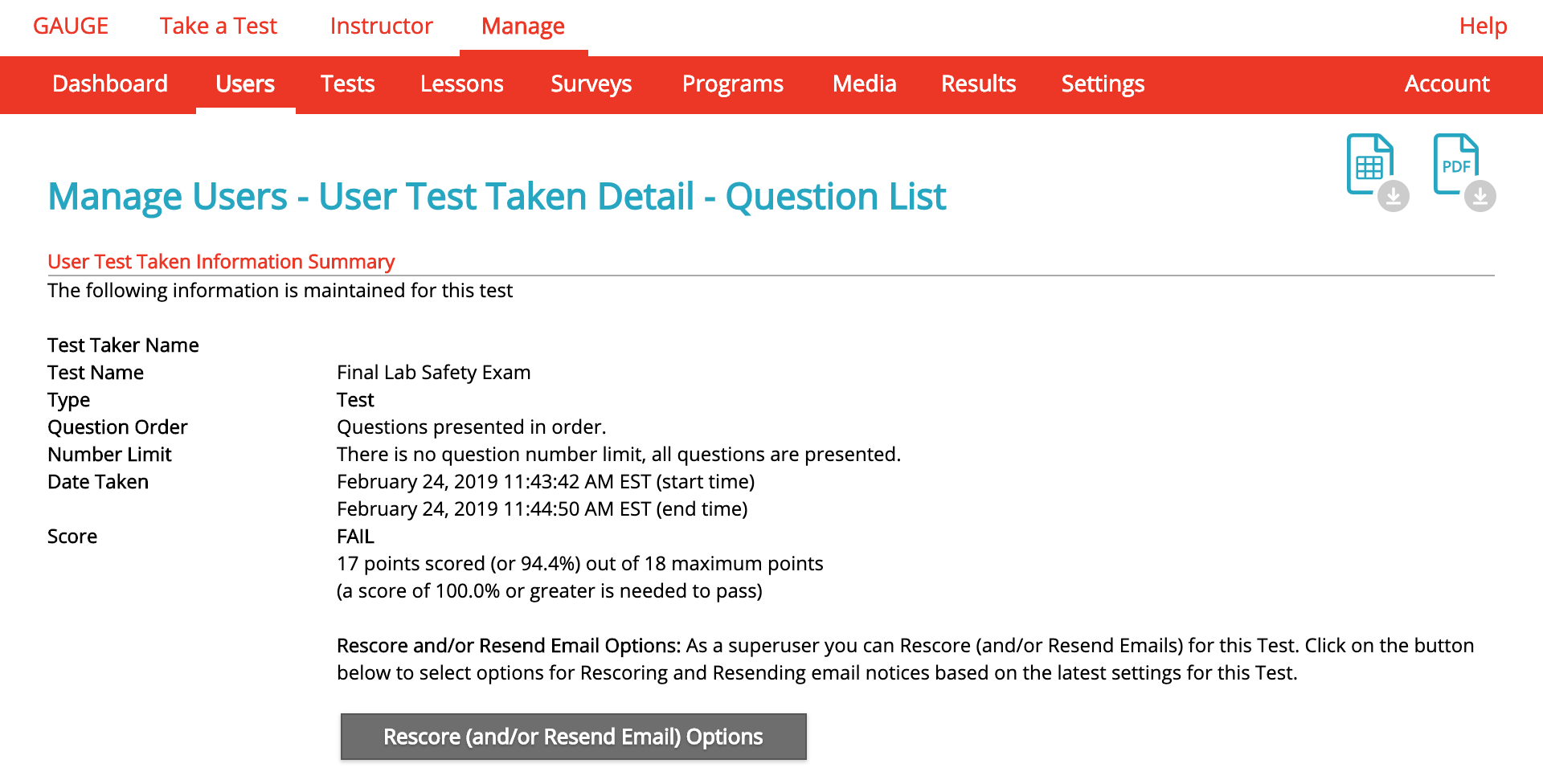The image size is (1543, 784).
Task: Open the Lessons tab
Action: 462,84
